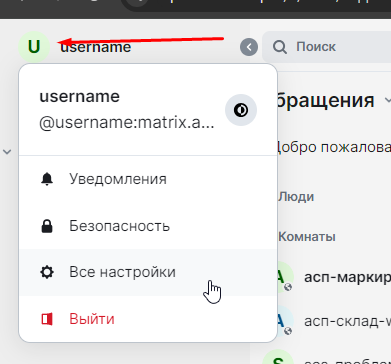This screenshot has width=391, height=364.
Task: Open Все настройки menu entry
Action: 148,272
